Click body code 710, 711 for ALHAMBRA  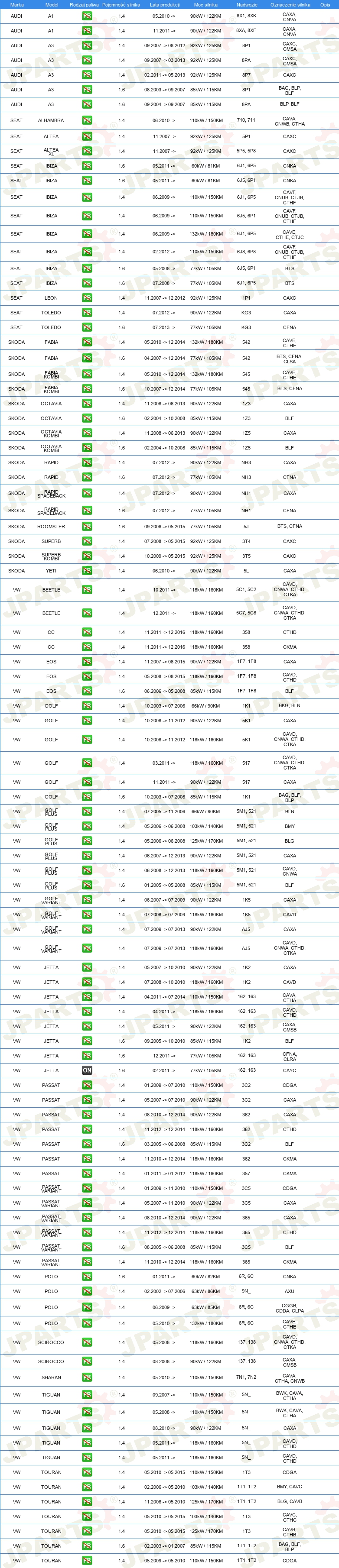point(246,120)
